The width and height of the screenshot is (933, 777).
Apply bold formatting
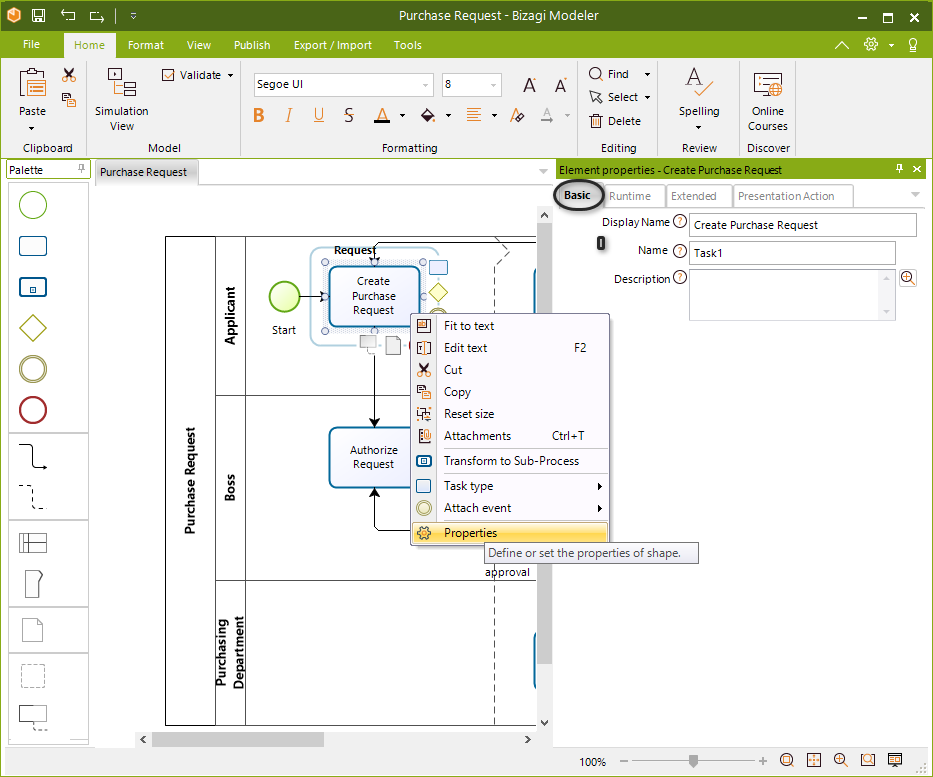(258, 115)
